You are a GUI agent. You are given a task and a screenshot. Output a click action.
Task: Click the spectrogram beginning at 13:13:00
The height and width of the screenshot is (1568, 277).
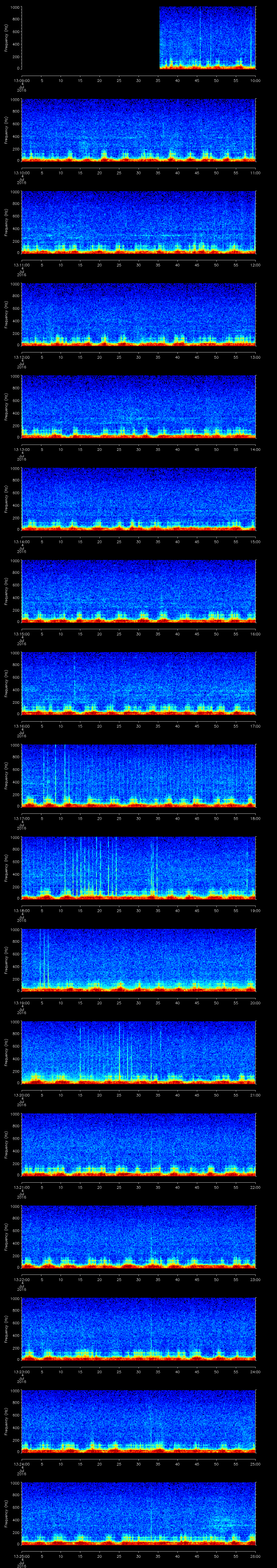(x=138, y=406)
